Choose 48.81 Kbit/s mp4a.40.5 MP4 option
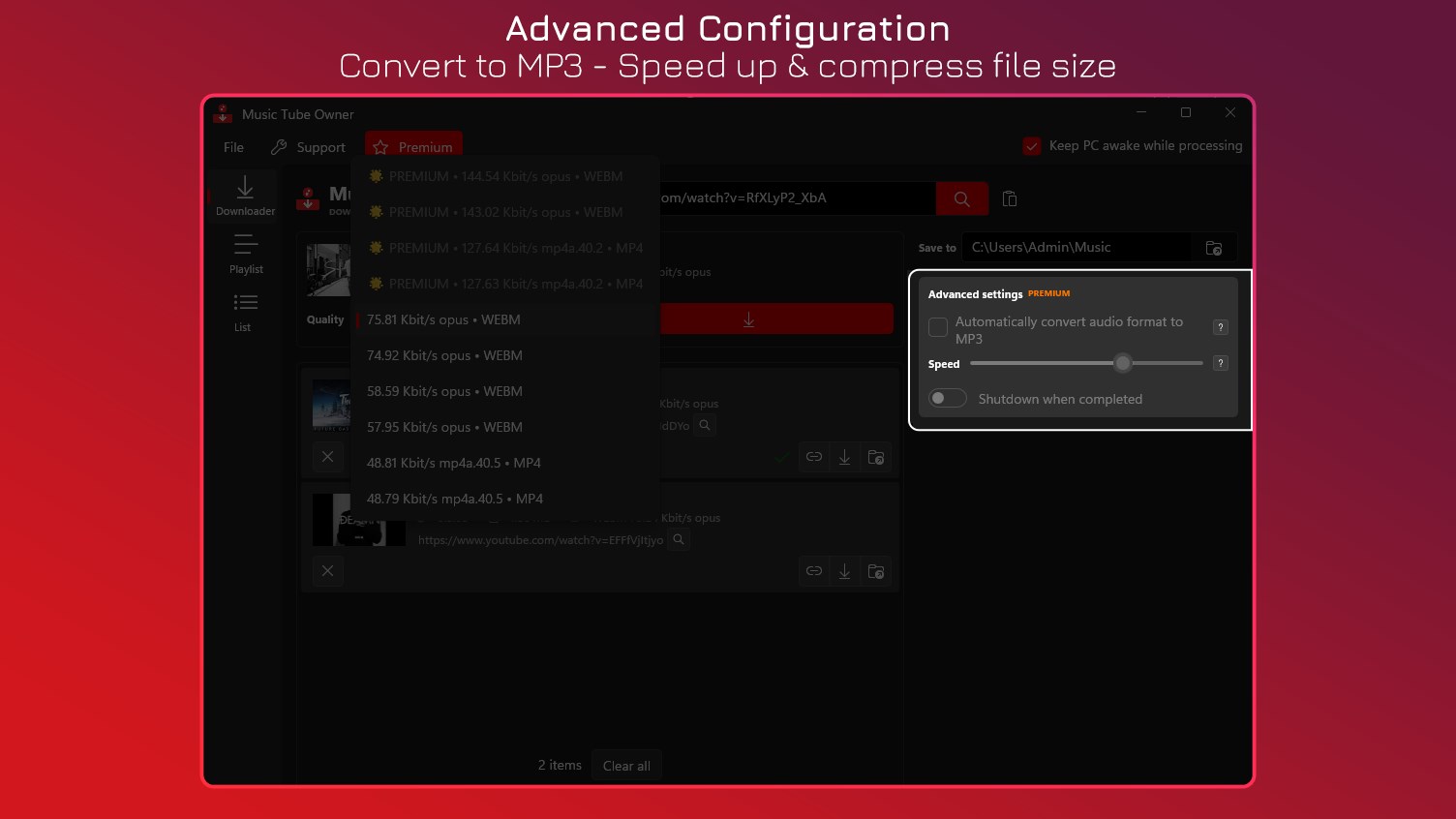 click(x=453, y=462)
